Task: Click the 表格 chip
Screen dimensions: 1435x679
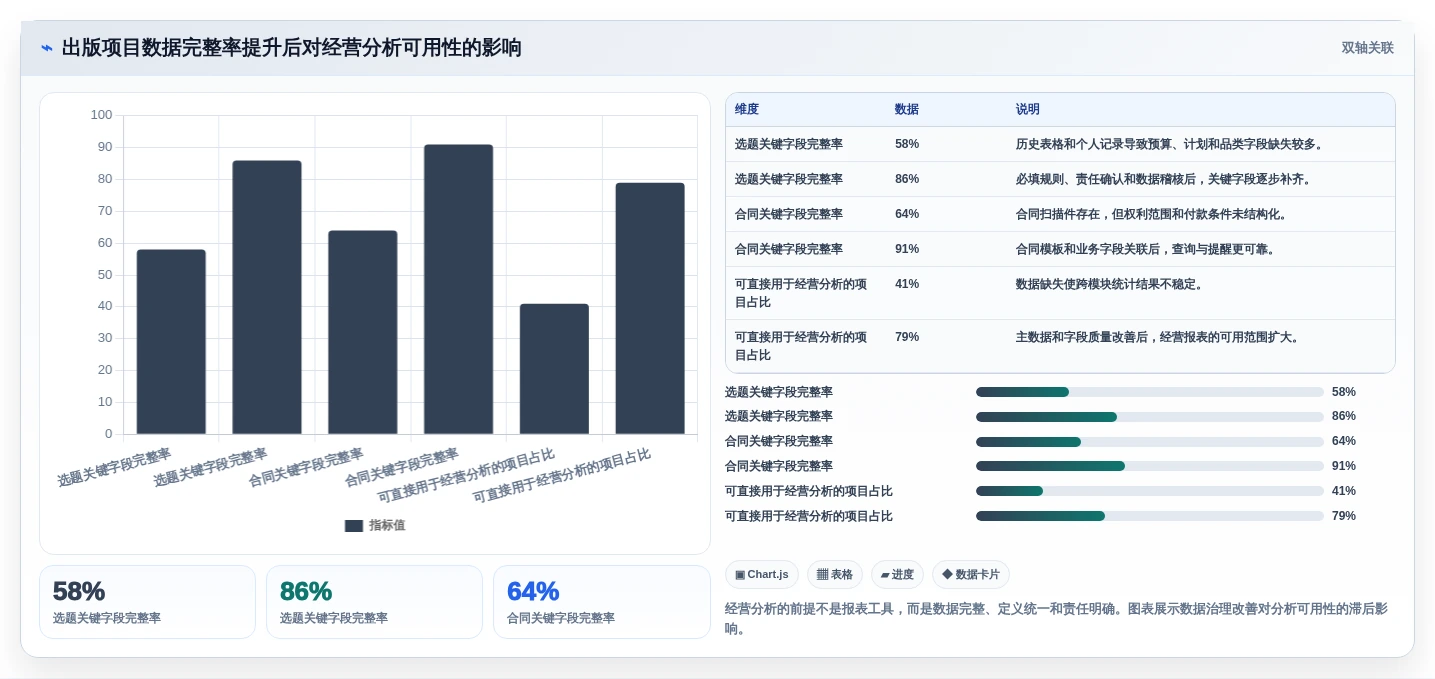Action: (x=835, y=574)
